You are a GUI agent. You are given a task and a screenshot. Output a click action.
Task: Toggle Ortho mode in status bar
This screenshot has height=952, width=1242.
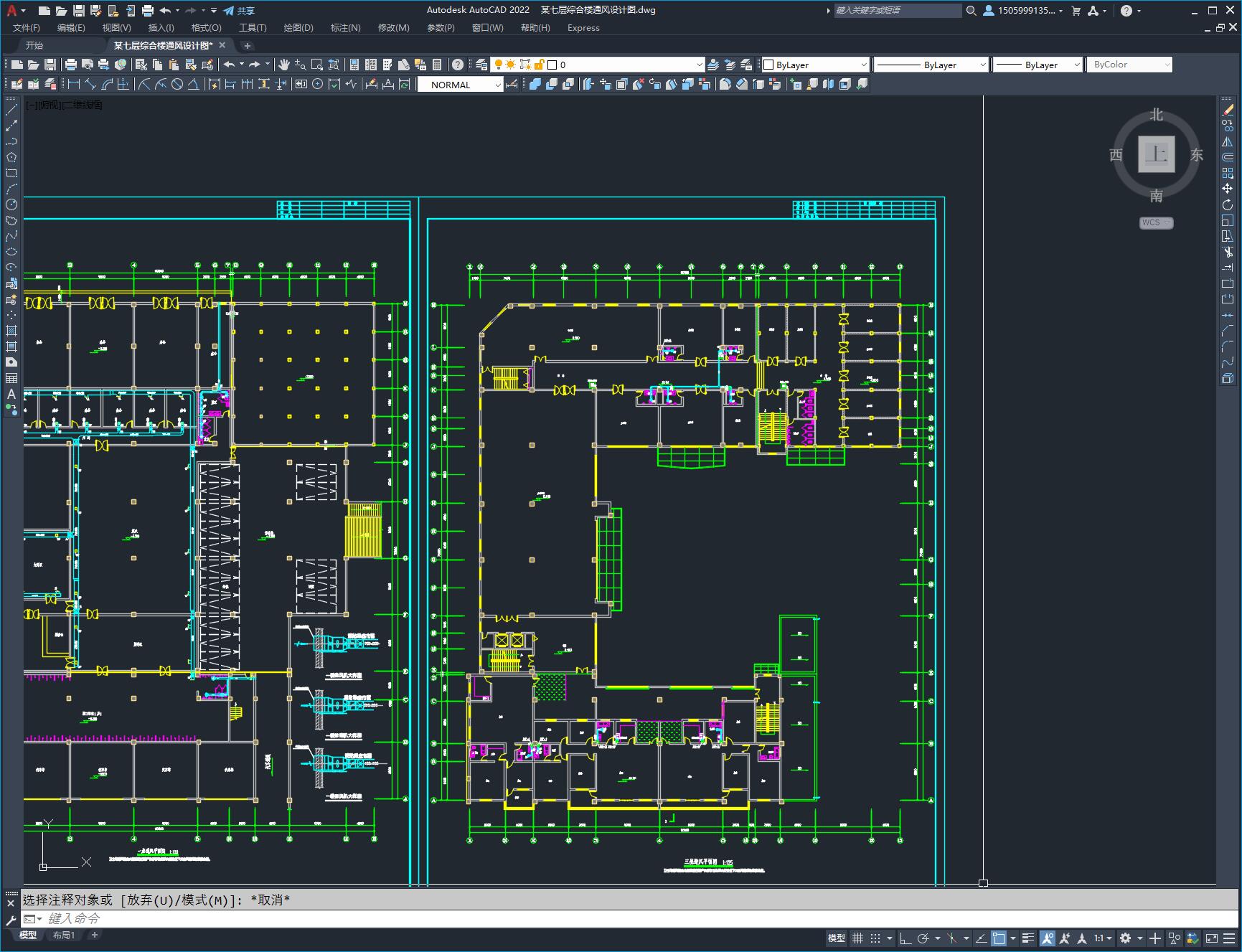coord(905,938)
